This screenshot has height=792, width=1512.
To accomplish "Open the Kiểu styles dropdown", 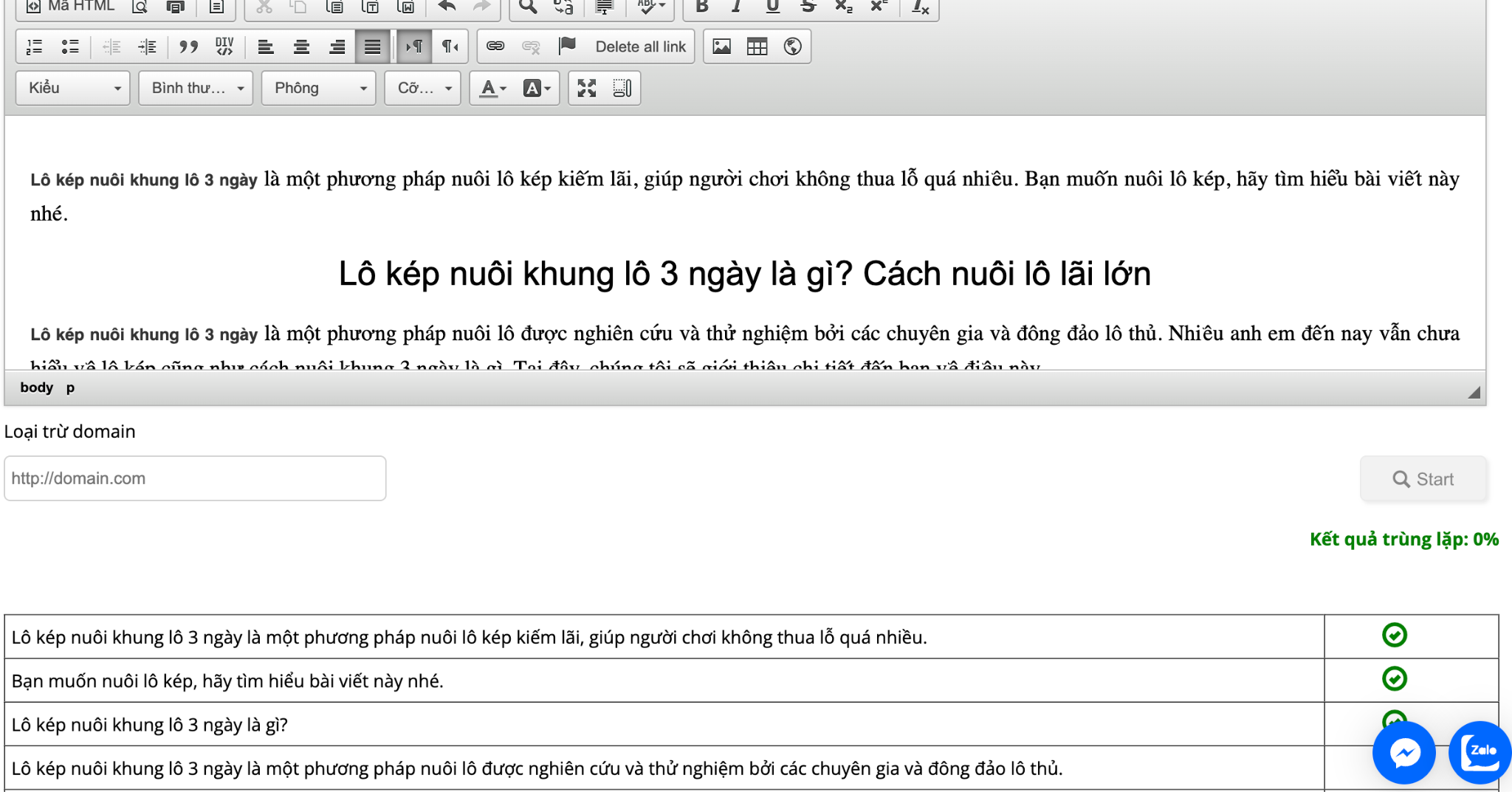I will [73, 88].
